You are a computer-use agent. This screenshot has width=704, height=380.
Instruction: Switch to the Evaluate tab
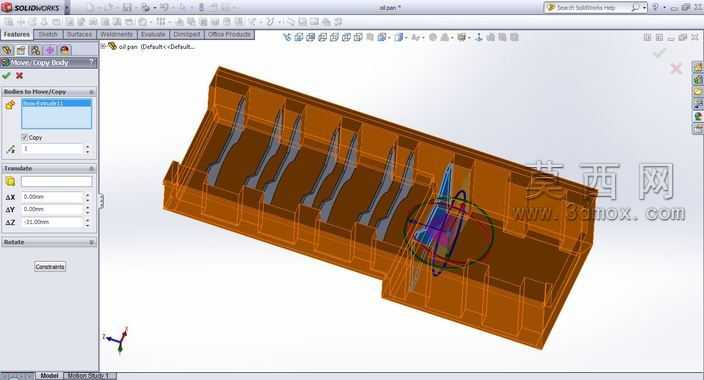click(x=153, y=35)
